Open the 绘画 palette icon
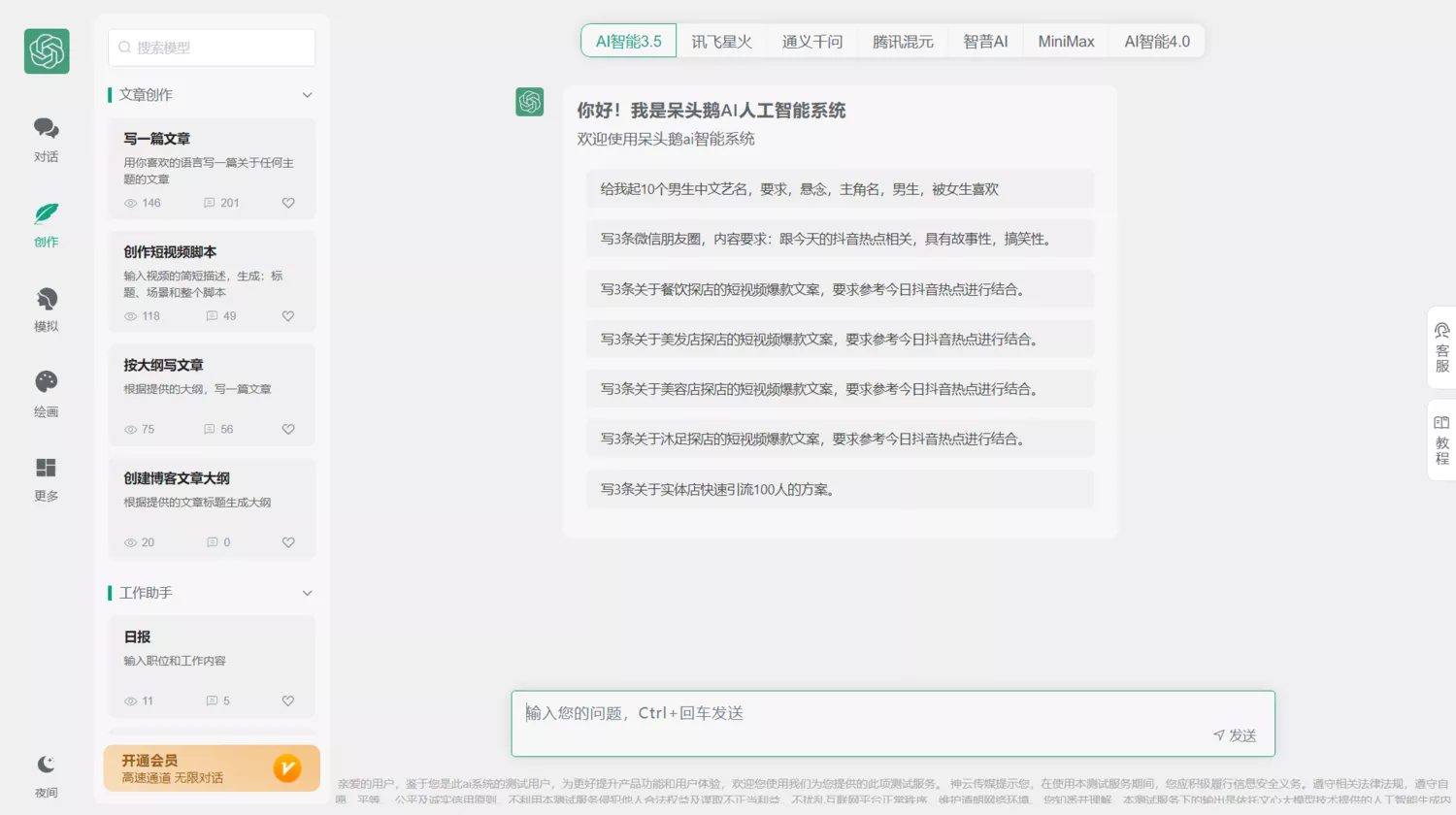Screen dimensions: 1456x815 pyautogui.click(x=46, y=383)
